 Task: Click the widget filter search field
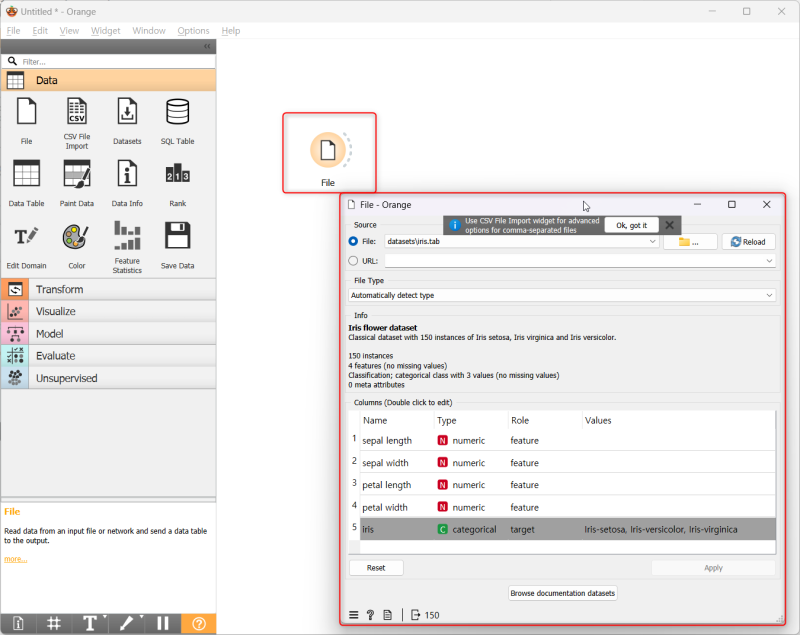(x=108, y=61)
